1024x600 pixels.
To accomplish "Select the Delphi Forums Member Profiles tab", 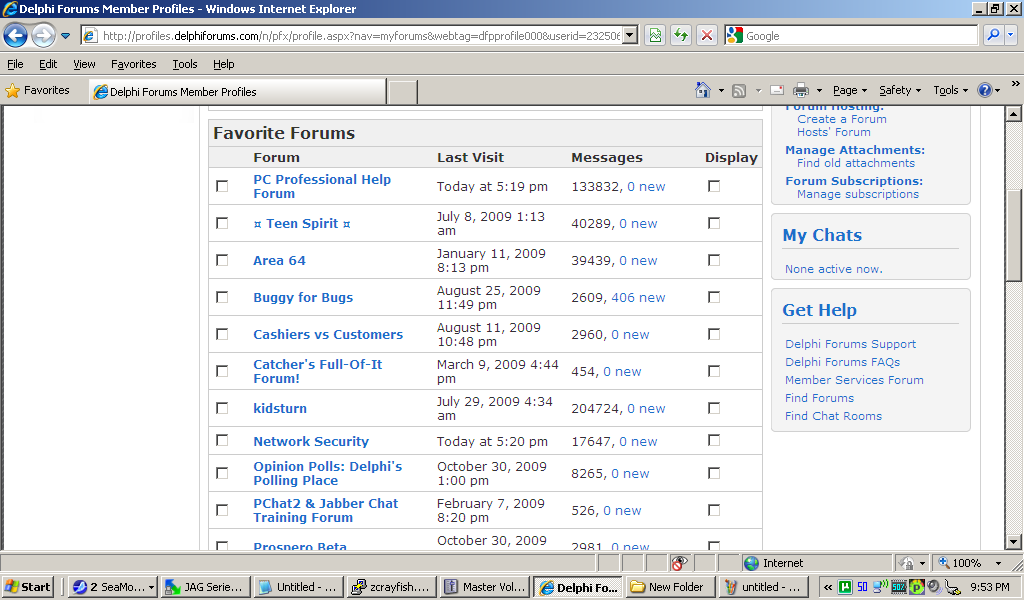I will pos(236,91).
